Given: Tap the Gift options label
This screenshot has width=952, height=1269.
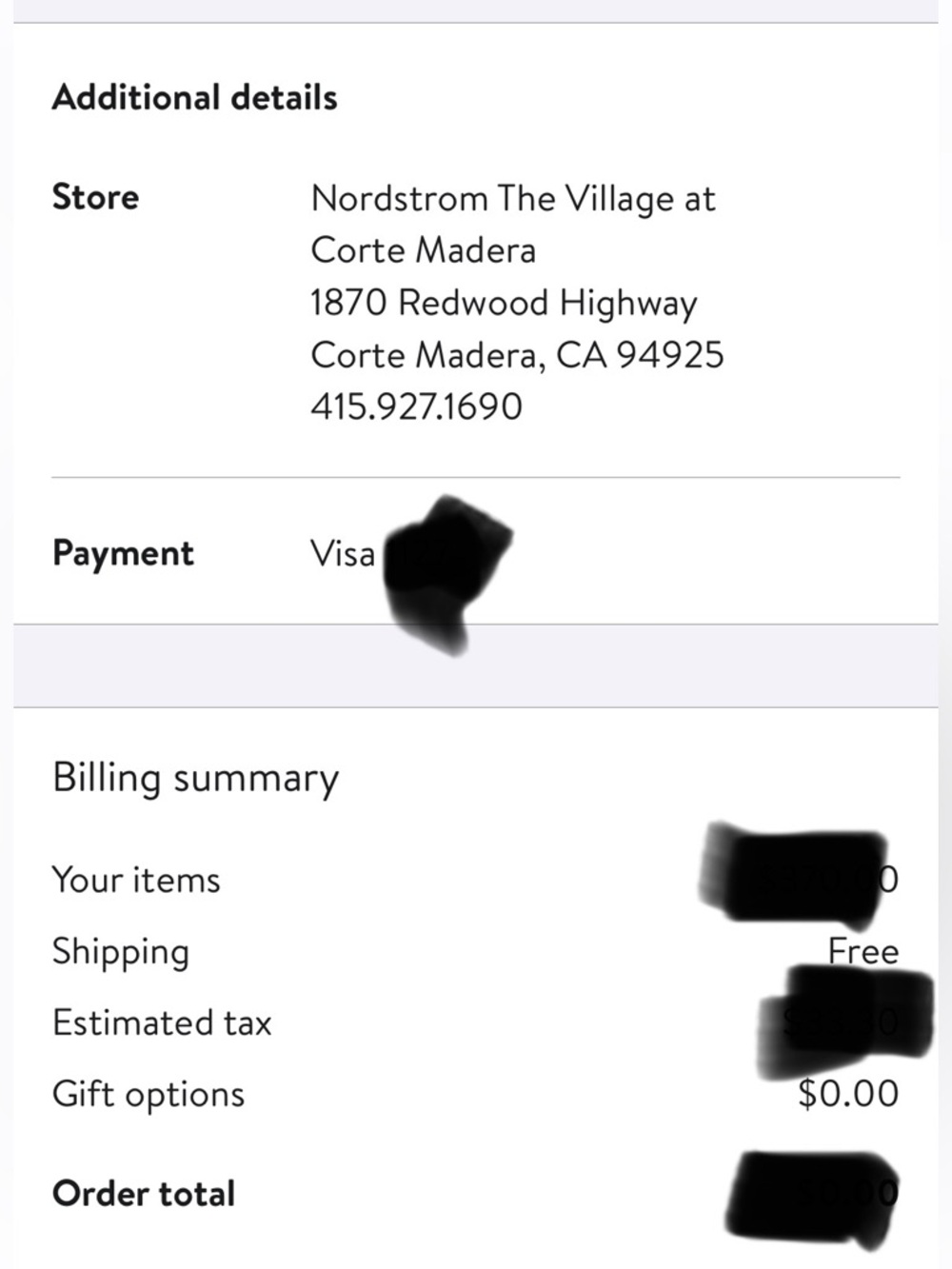Looking at the screenshot, I should coord(149,1094).
